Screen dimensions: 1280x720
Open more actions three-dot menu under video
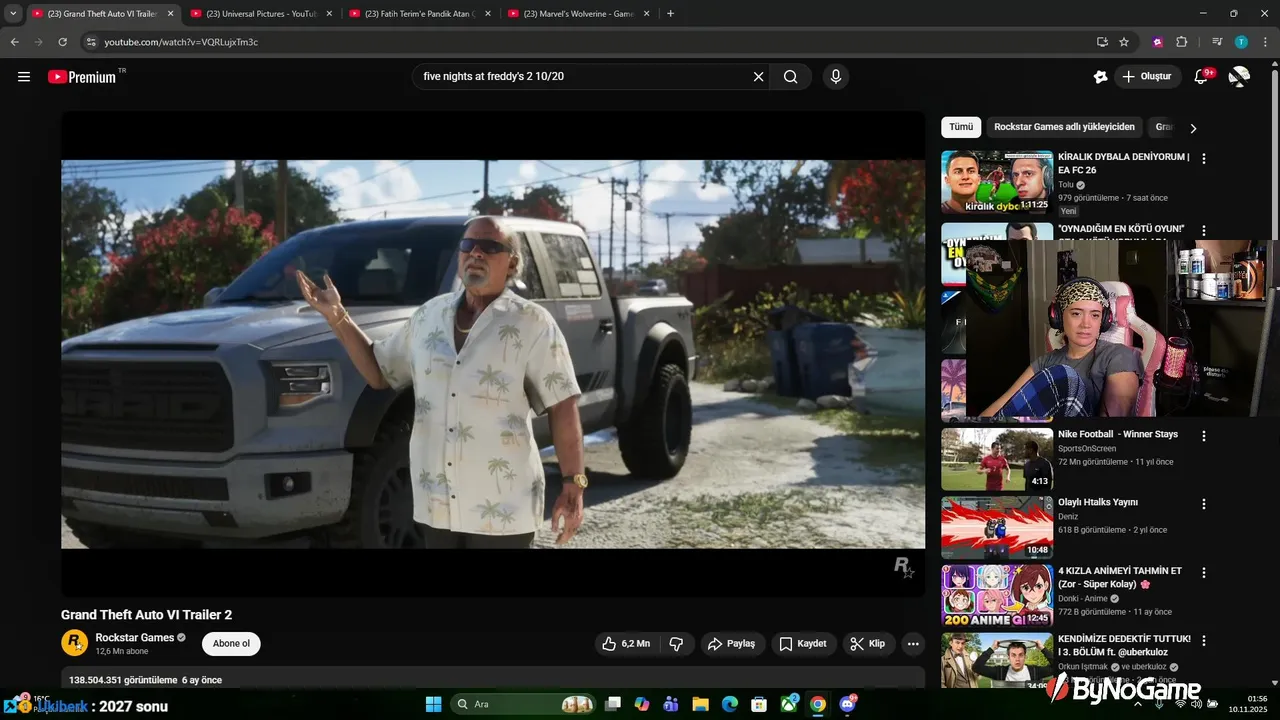coord(913,644)
